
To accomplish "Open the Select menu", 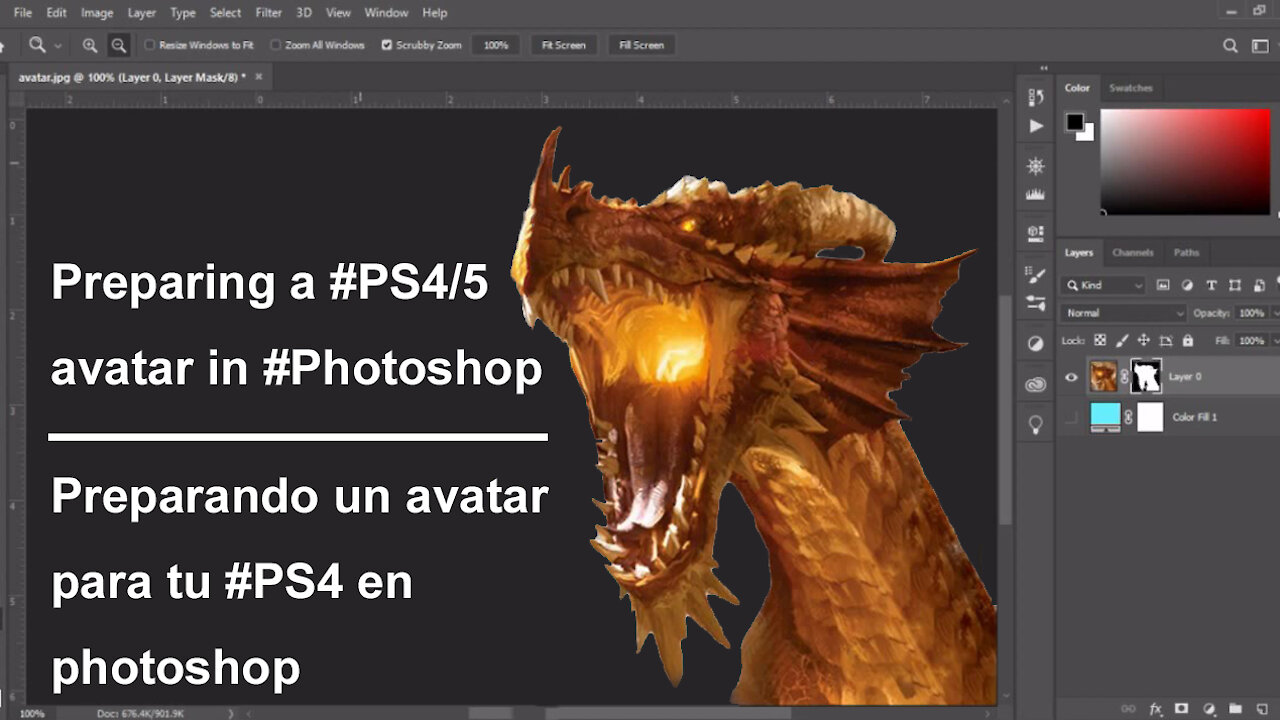I will click(x=226, y=13).
